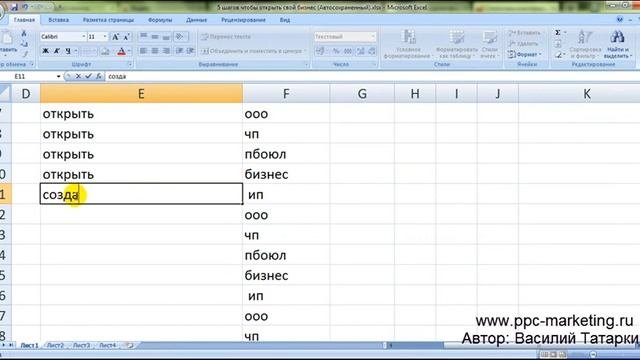This screenshot has width=640, height=360.
Task: Open Число group dialog launcher
Action: click(374, 64)
